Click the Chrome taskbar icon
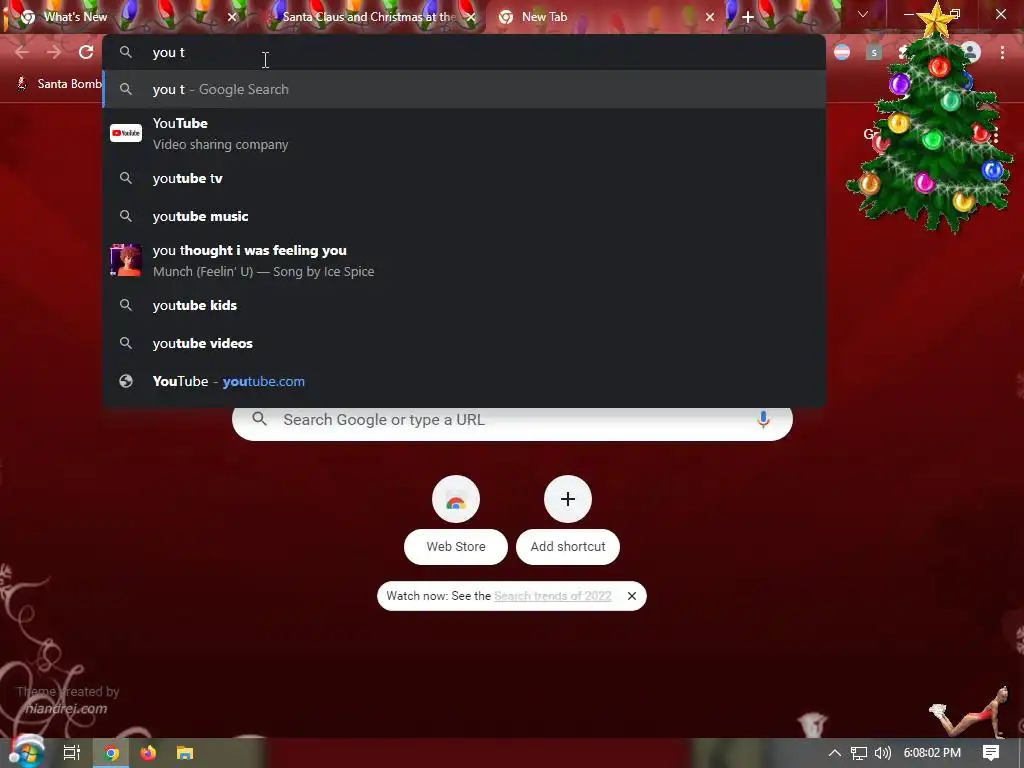The image size is (1024, 768). (x=112, y=753)
